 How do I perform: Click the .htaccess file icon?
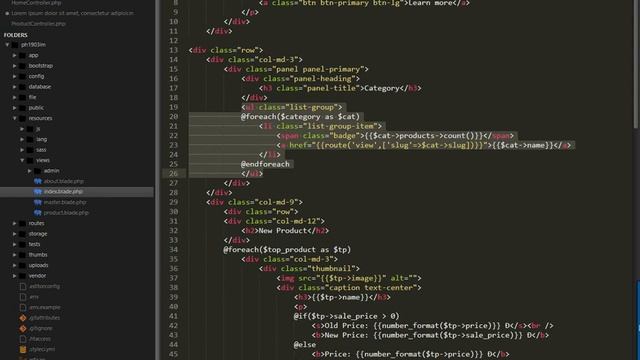[x=23, y=339]
